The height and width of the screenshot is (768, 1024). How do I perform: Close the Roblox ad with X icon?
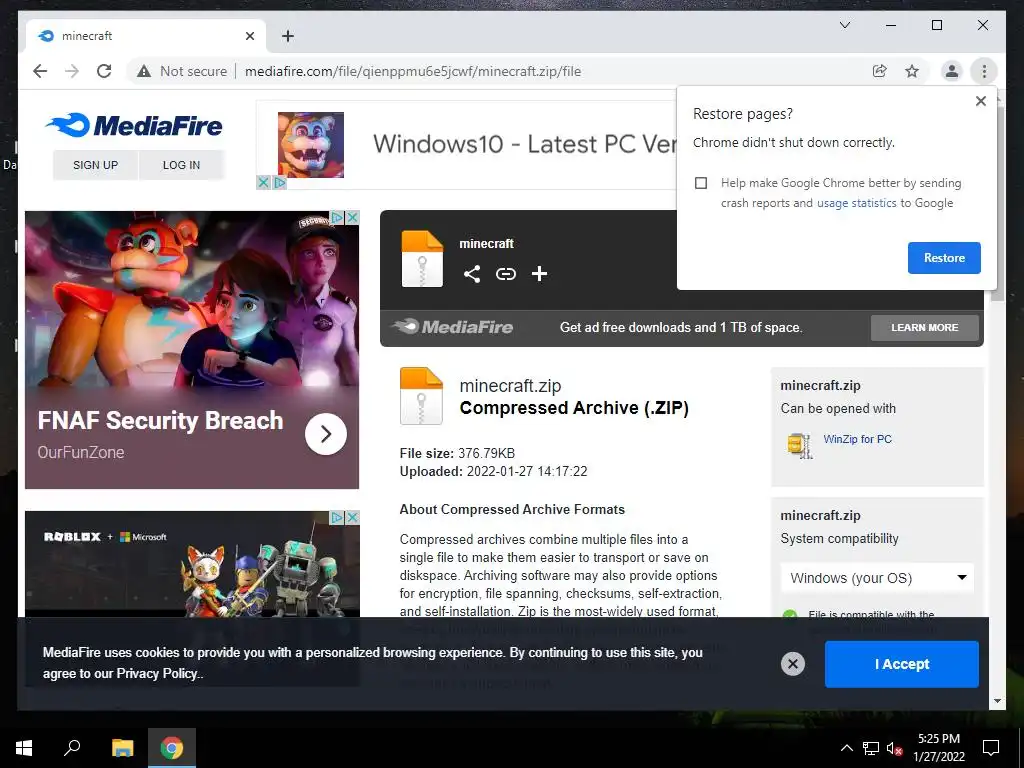click(352, 518)
